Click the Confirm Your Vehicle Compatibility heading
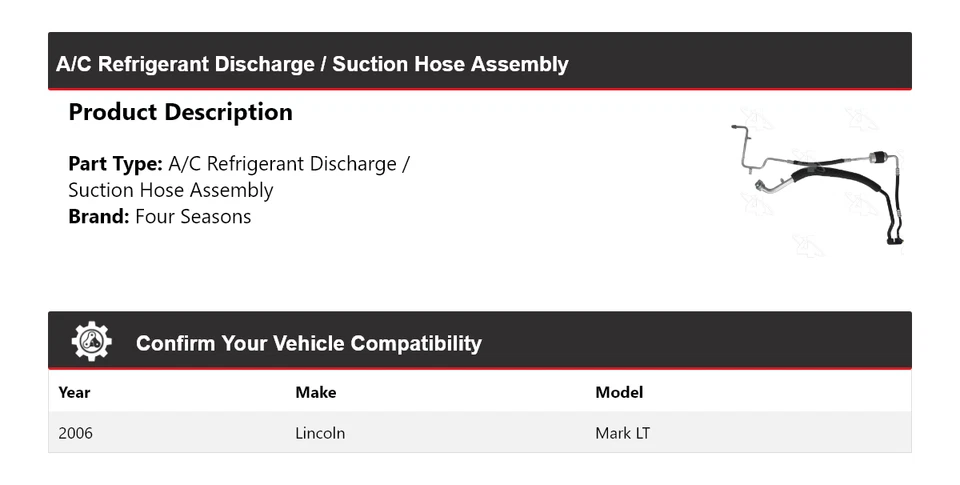Image resolution: width=960 pixels, height=485 pixels. click(308, 343)
